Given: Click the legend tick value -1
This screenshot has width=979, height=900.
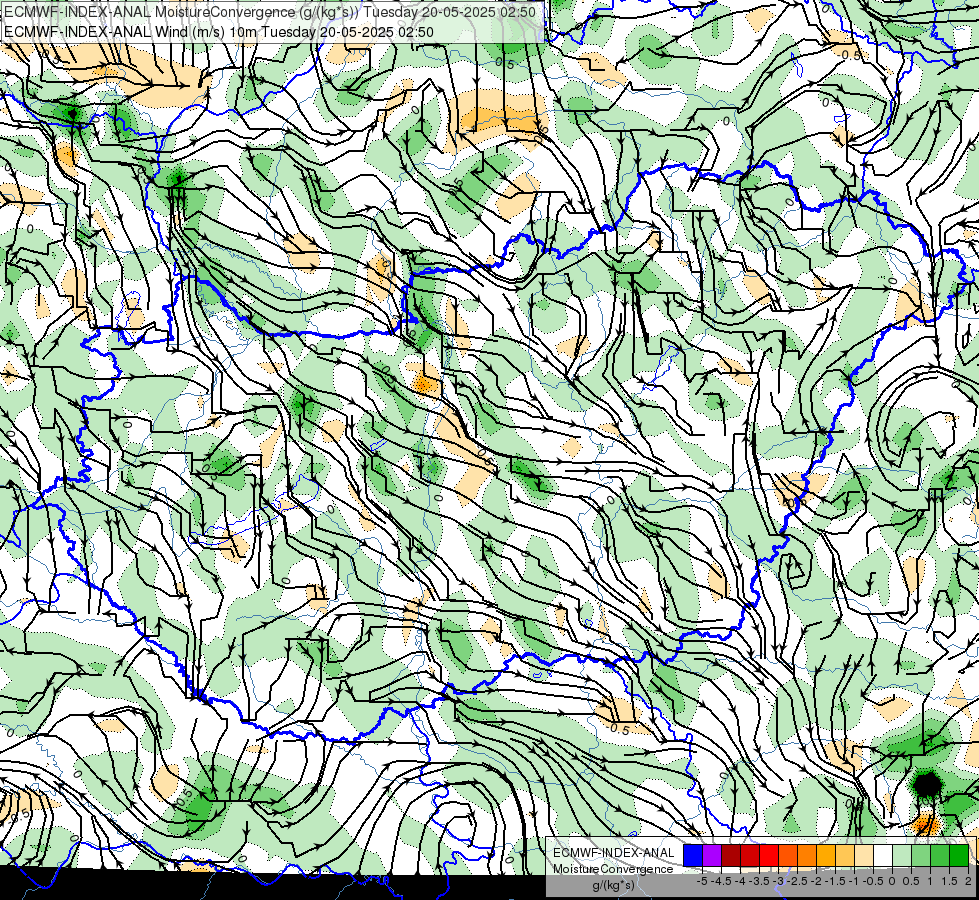Looking at the screenshot, I should 854,881.
